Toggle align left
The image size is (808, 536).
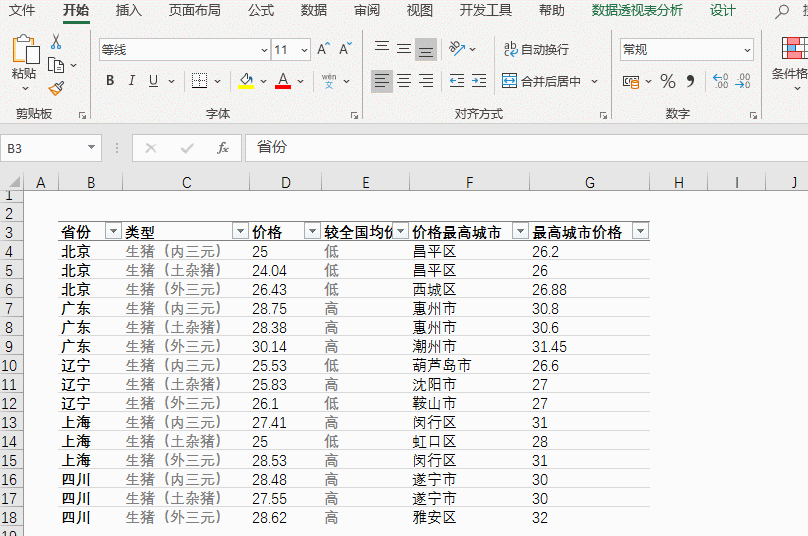(382, 81)
